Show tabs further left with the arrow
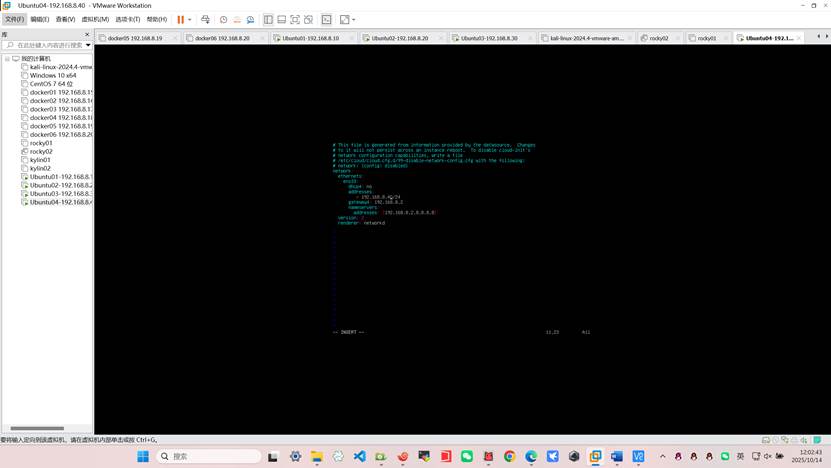 click(818, 37)
